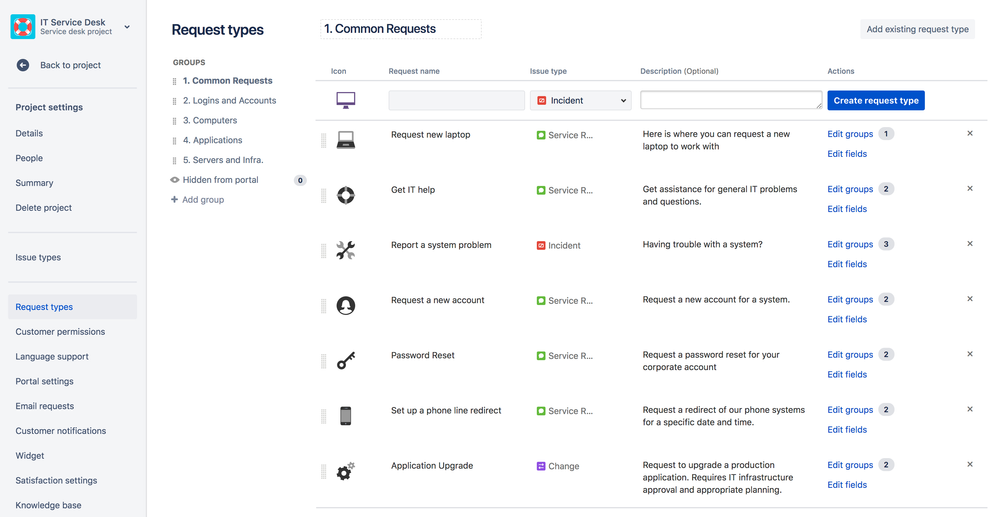Edit the 1. Common Requests group title field
This screenshot has height=517, width=998.
point(401,29)
